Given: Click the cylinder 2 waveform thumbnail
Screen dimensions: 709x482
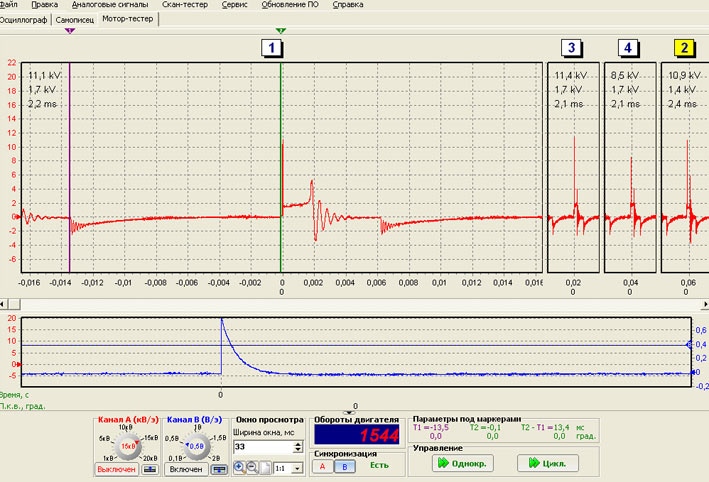Looking at the screenshot, I should click(x=685, y=167).
